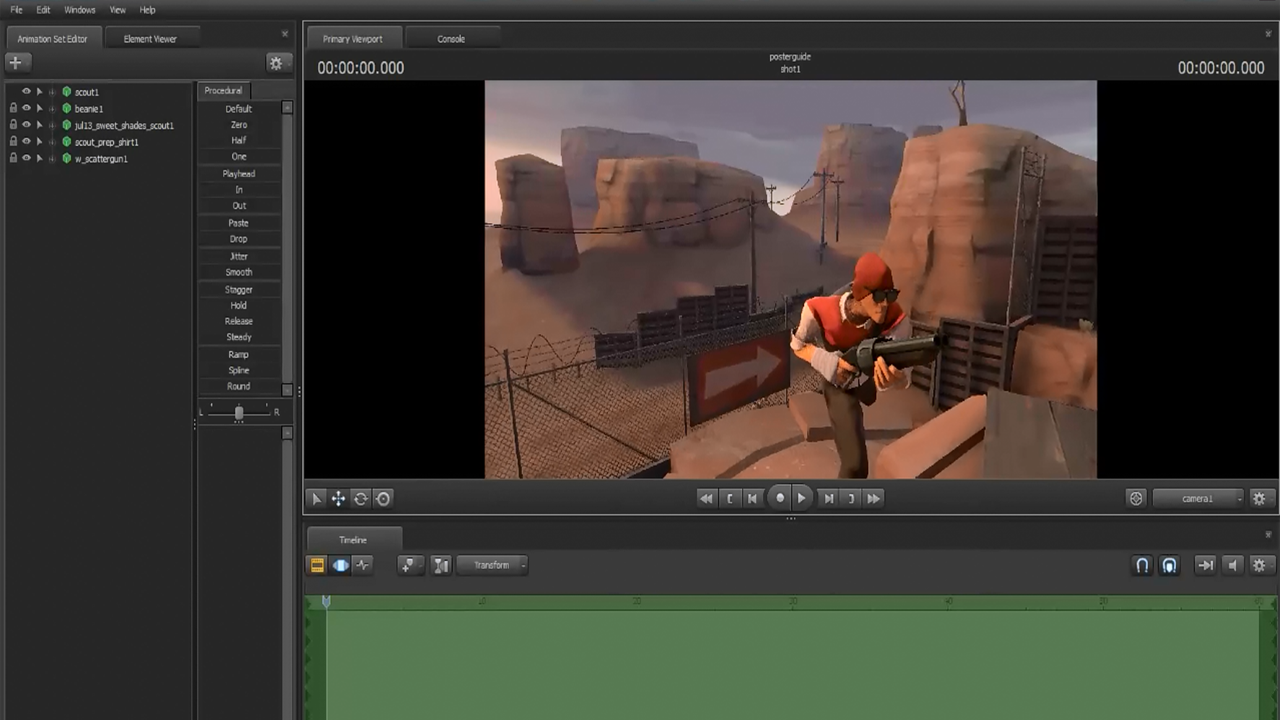Toggle the second magnet snap-to-frame icon
1280x720 pixels.
coord(1169,565)
